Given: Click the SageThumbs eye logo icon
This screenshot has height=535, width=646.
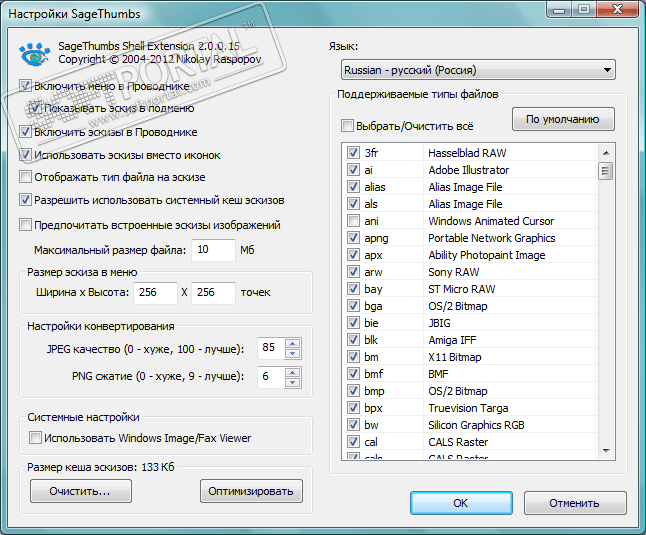Looking at the screenshot, I should (35, 54).
